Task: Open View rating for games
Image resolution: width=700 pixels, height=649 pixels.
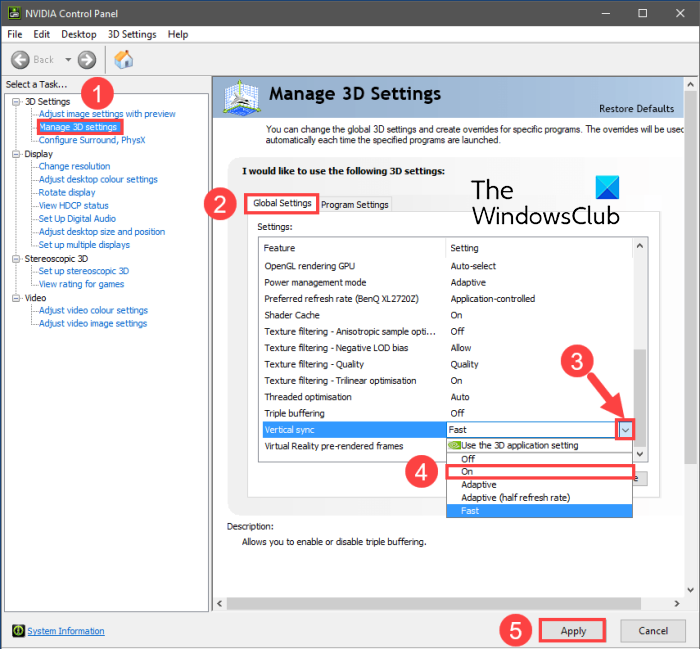Action: [x=81, y=284]
